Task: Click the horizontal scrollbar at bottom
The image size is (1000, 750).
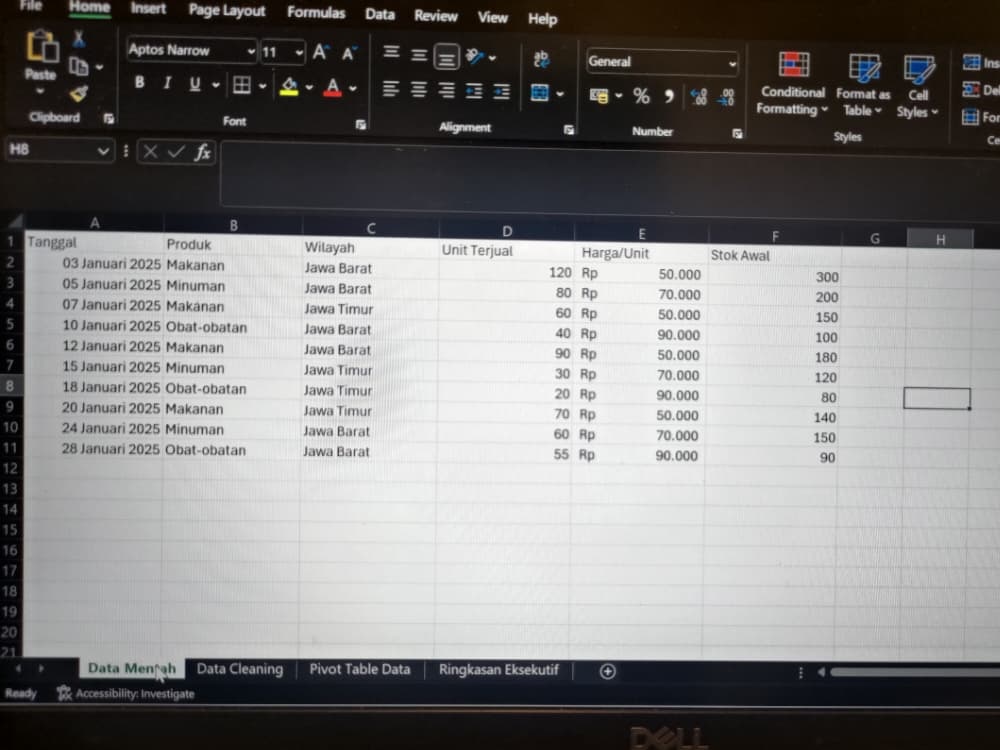Action: click(x=915, y=672)
